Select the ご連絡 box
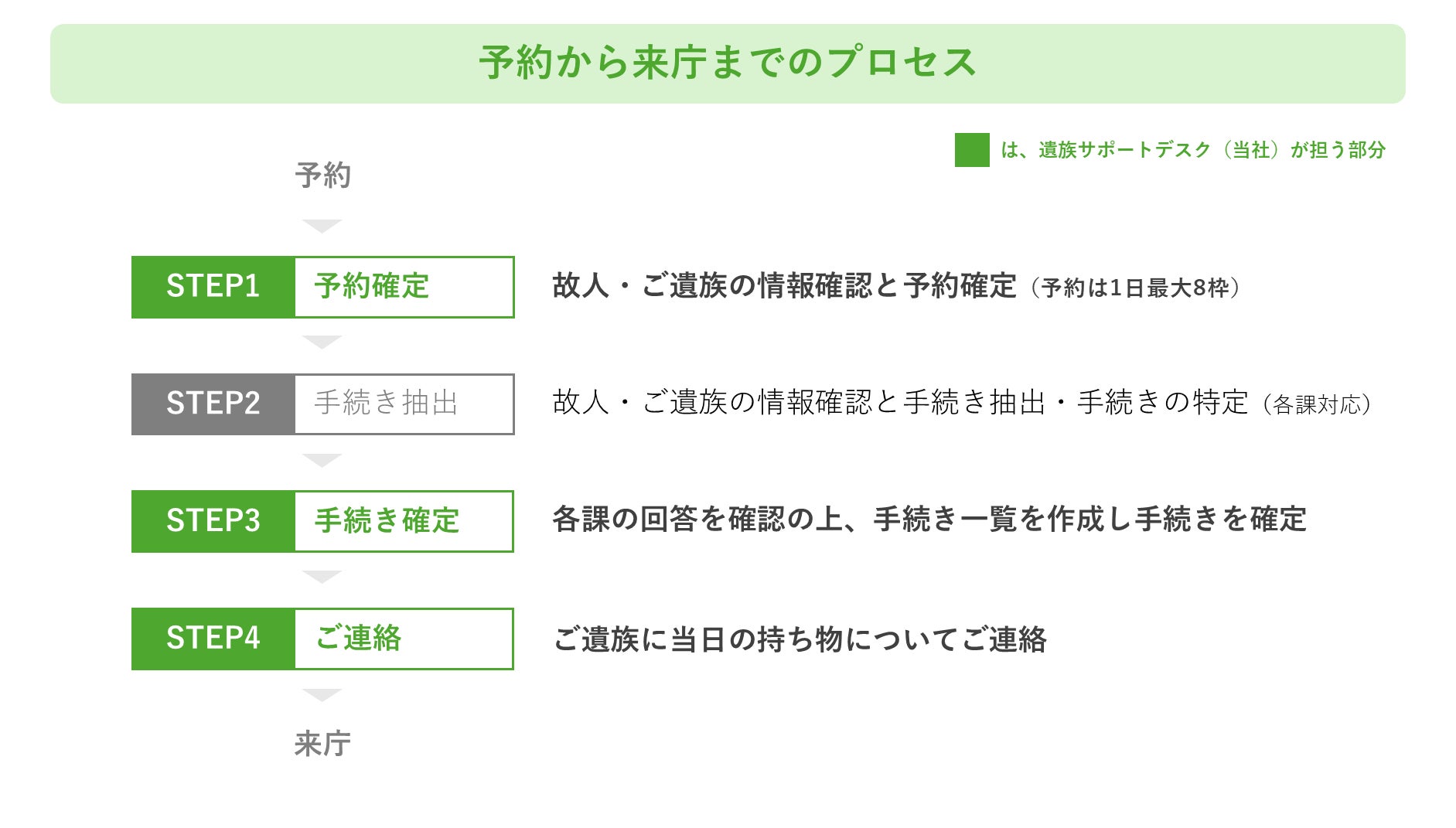Viewport: 1456px width, 828px height. (x=404, y=639)
